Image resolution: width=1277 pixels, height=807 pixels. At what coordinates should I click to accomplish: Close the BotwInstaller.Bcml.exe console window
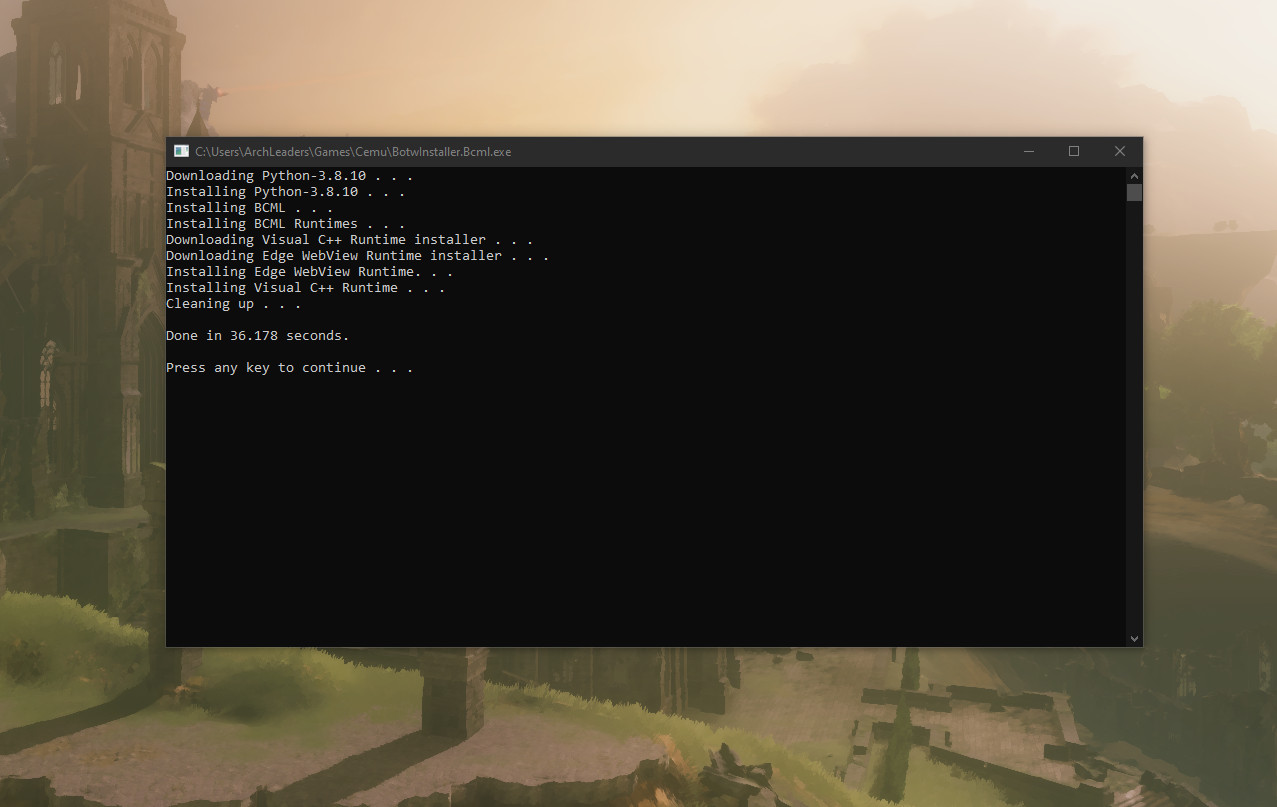point(1120,151)
